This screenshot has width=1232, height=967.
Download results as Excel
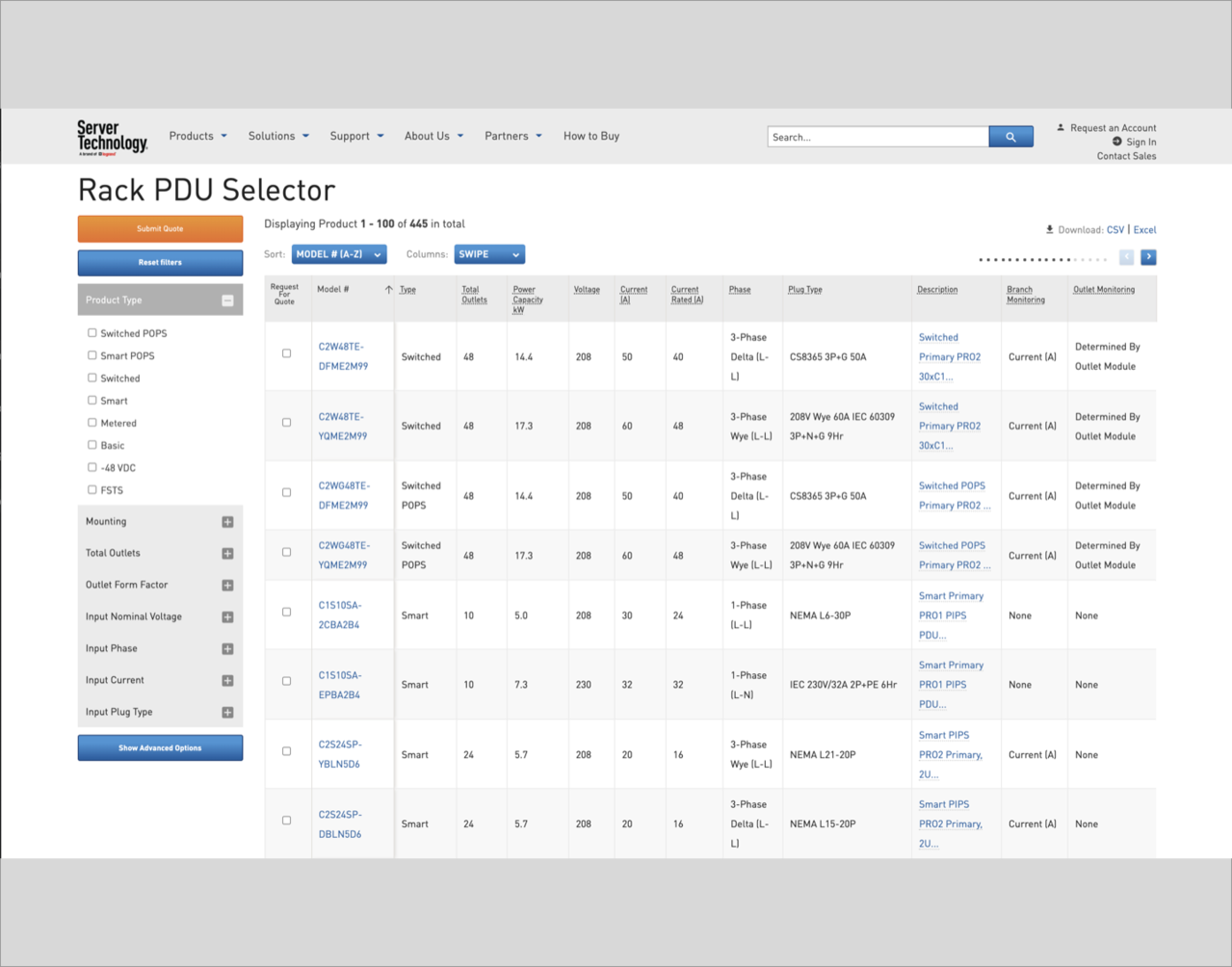pyautogui.click(x=1144, y=230)
